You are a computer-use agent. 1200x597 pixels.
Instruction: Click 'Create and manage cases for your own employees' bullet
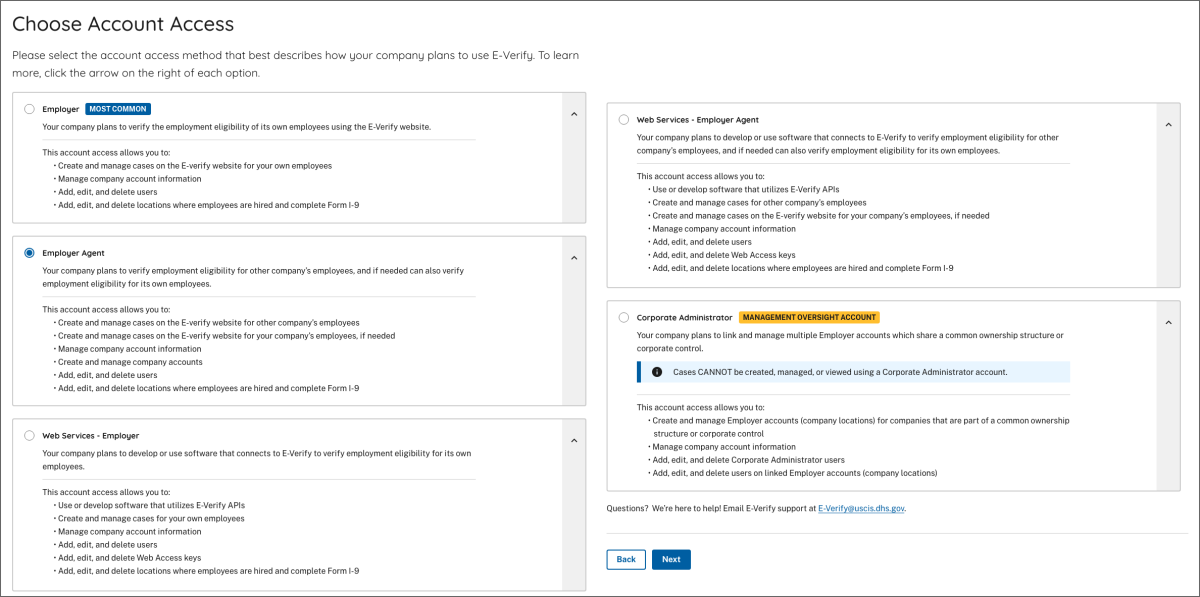151,518
